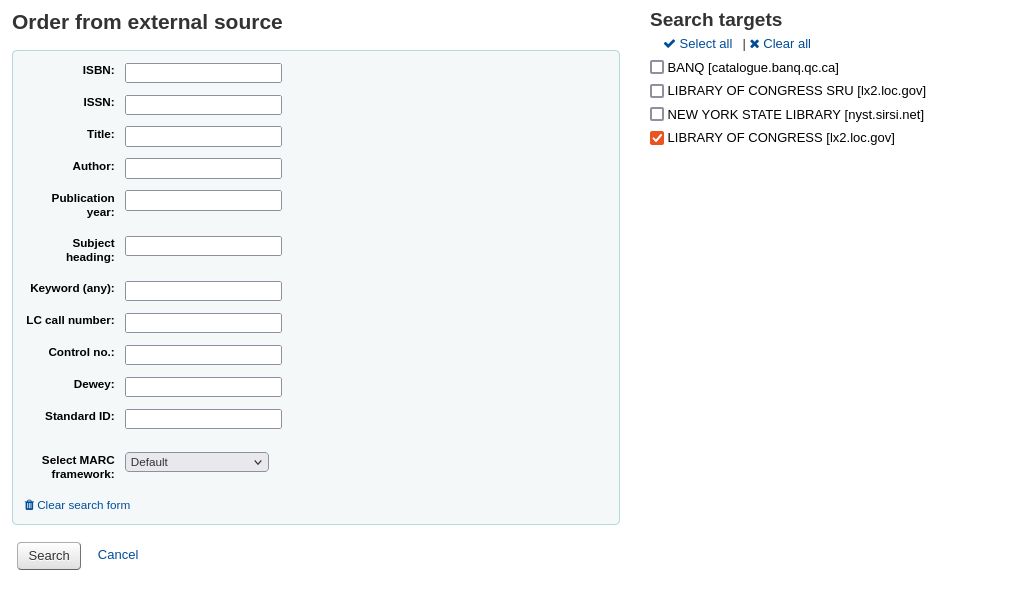Image resolution: width=1018 pixels, height=591 pixels.
Task: Enable the NEW YORK STATE LIBRARY target
Action: click(x=657, y=114)
